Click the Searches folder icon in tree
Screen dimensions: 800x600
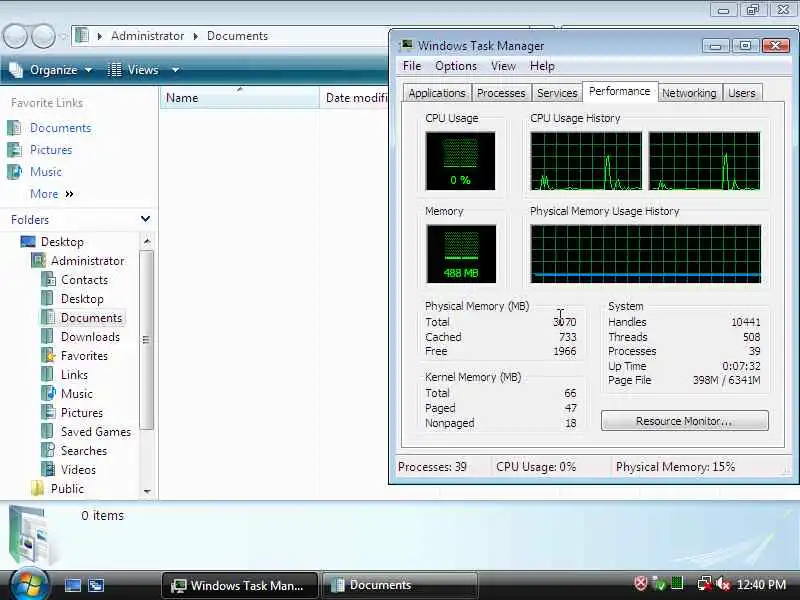coord(48,451)
